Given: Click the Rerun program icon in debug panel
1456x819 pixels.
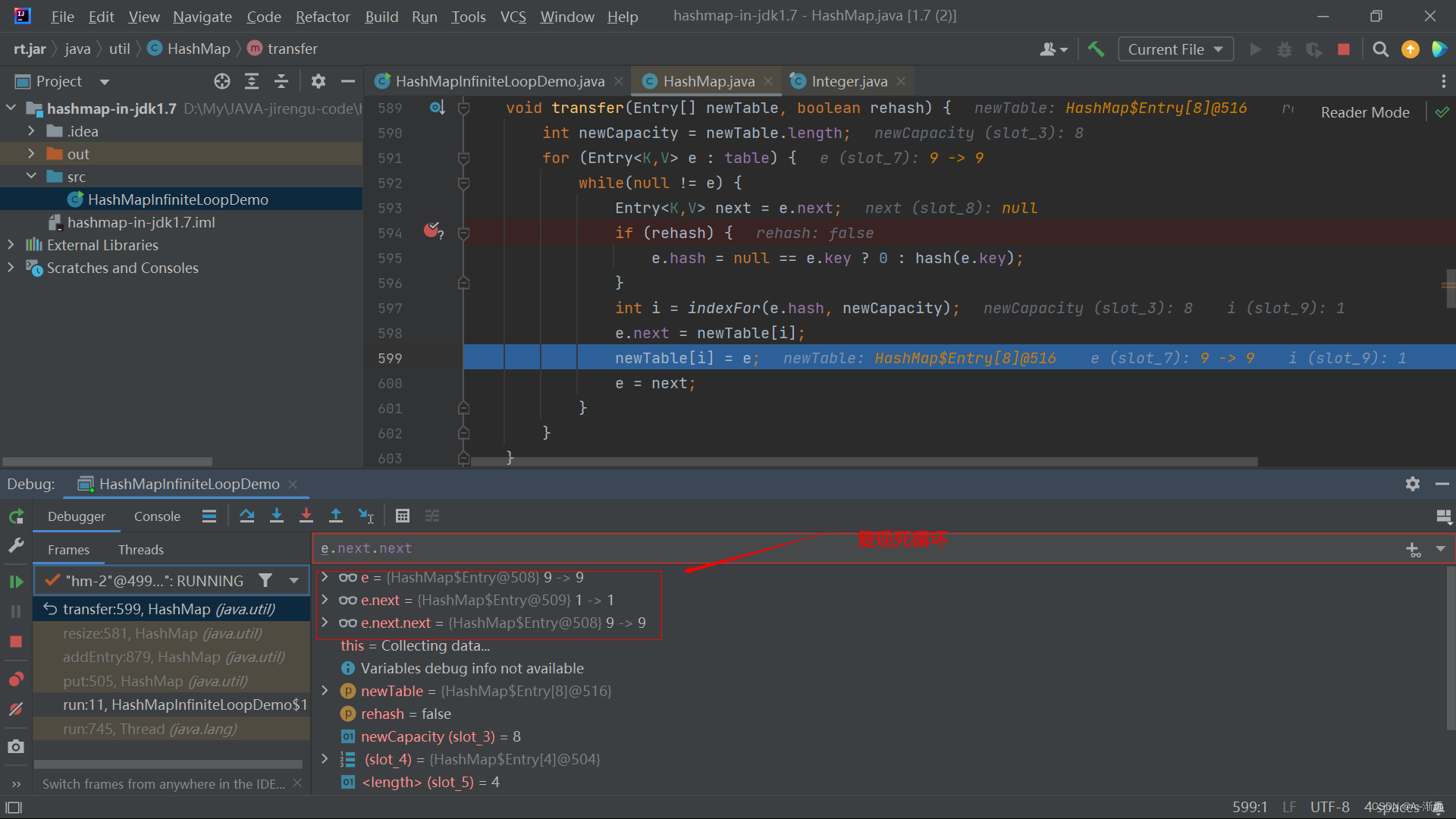Looking at the screenshot, I should [x=16, y=516].
